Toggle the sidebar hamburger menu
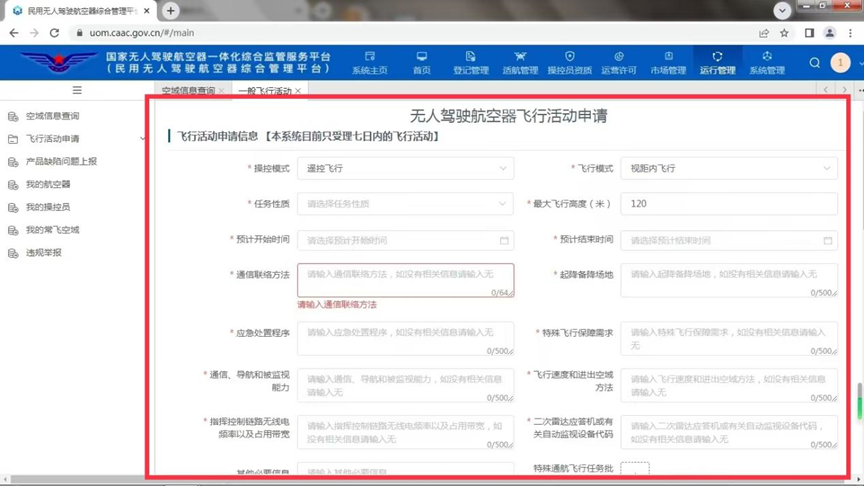Screen dimensions: 864x486 pos(77,90)
